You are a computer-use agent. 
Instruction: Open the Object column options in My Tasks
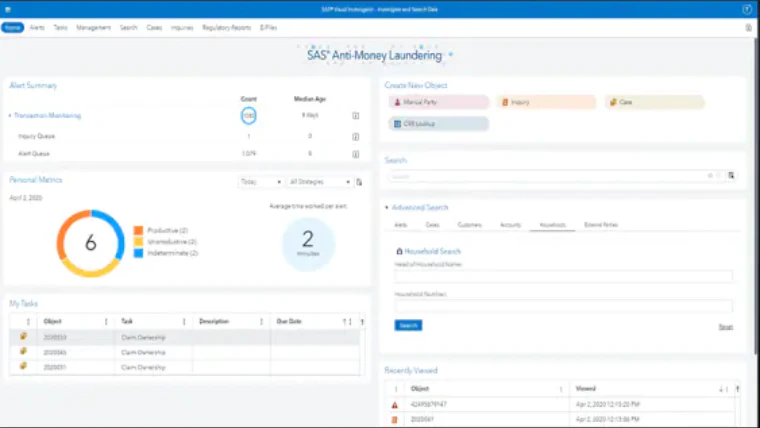[106, 322]
